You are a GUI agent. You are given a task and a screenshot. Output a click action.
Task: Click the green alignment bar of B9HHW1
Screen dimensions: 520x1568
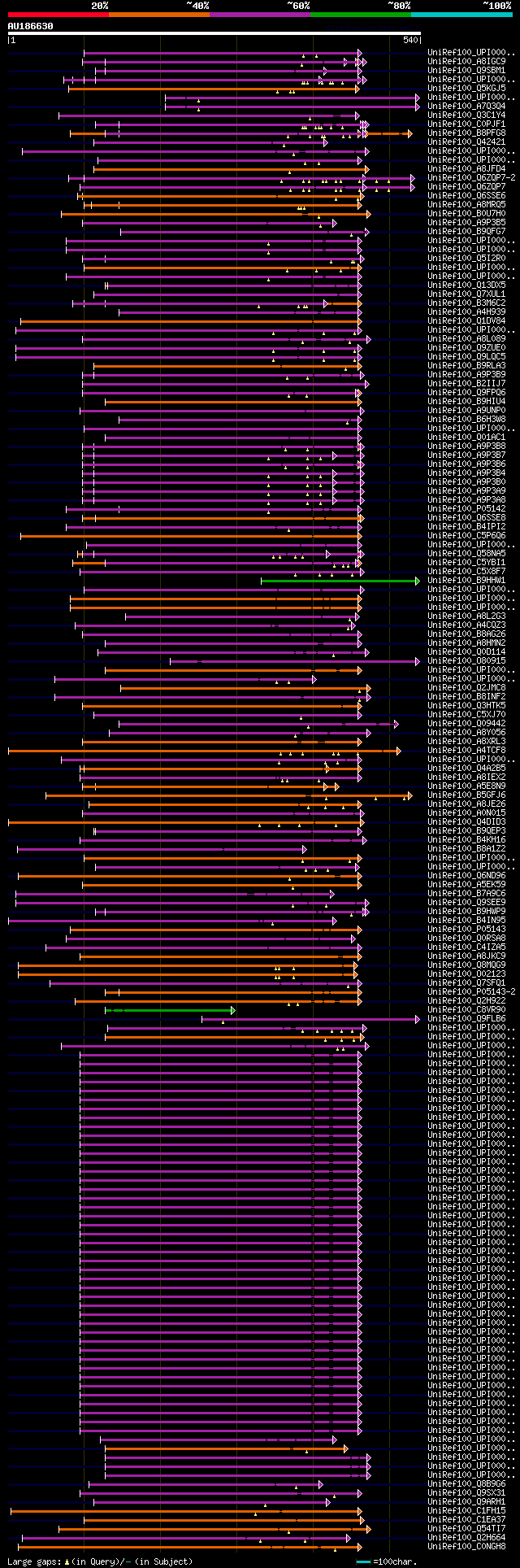(x=340, y=581)
